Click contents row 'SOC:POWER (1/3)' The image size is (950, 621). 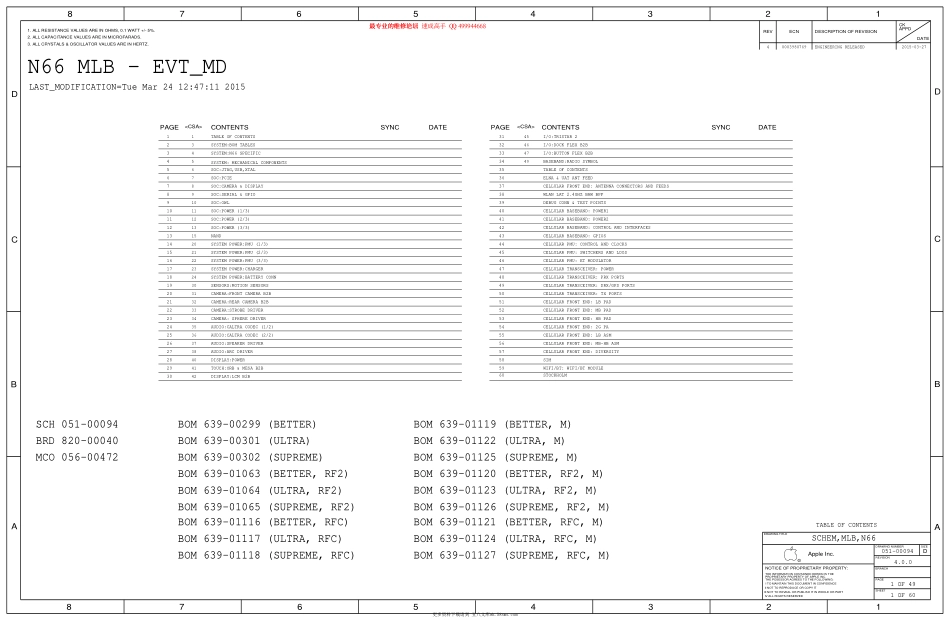click(310, 211)
